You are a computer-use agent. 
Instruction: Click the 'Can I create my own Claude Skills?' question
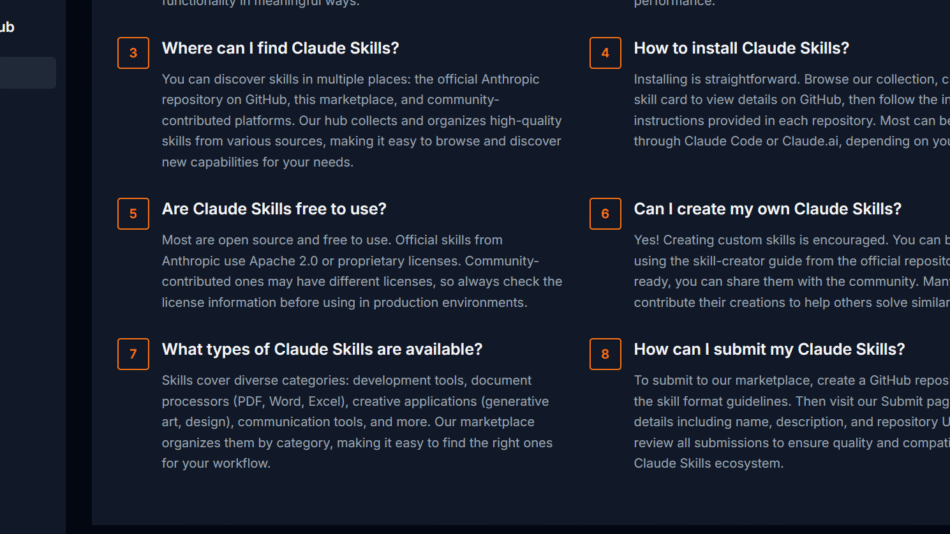pyautogui.click(x=767, y=209)
